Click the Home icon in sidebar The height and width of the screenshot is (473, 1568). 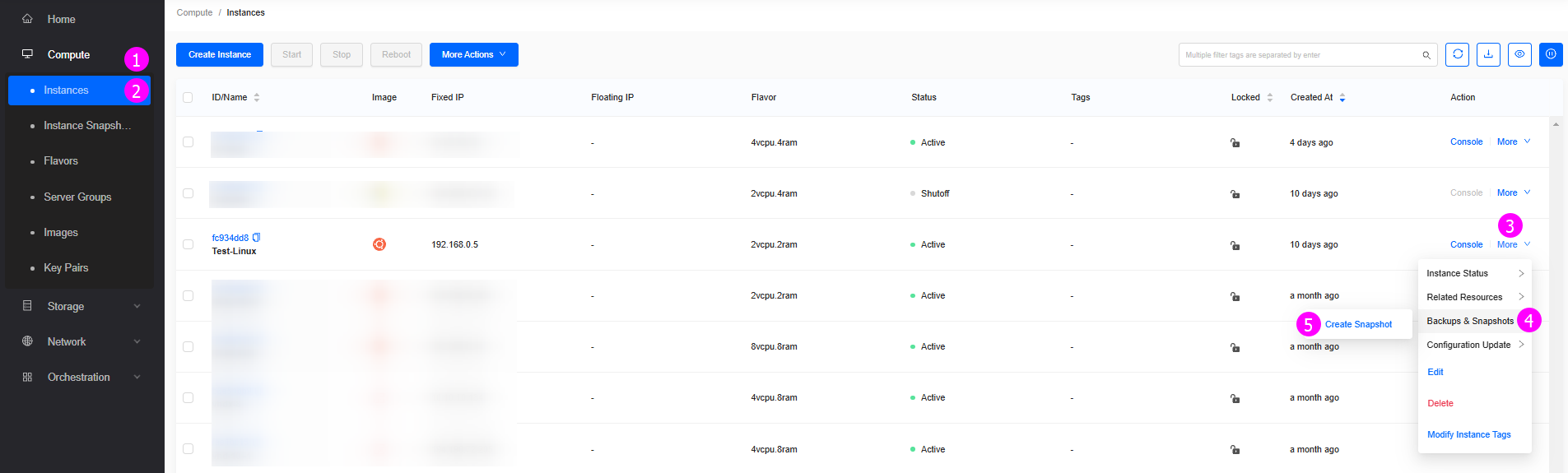click(27, 18)
